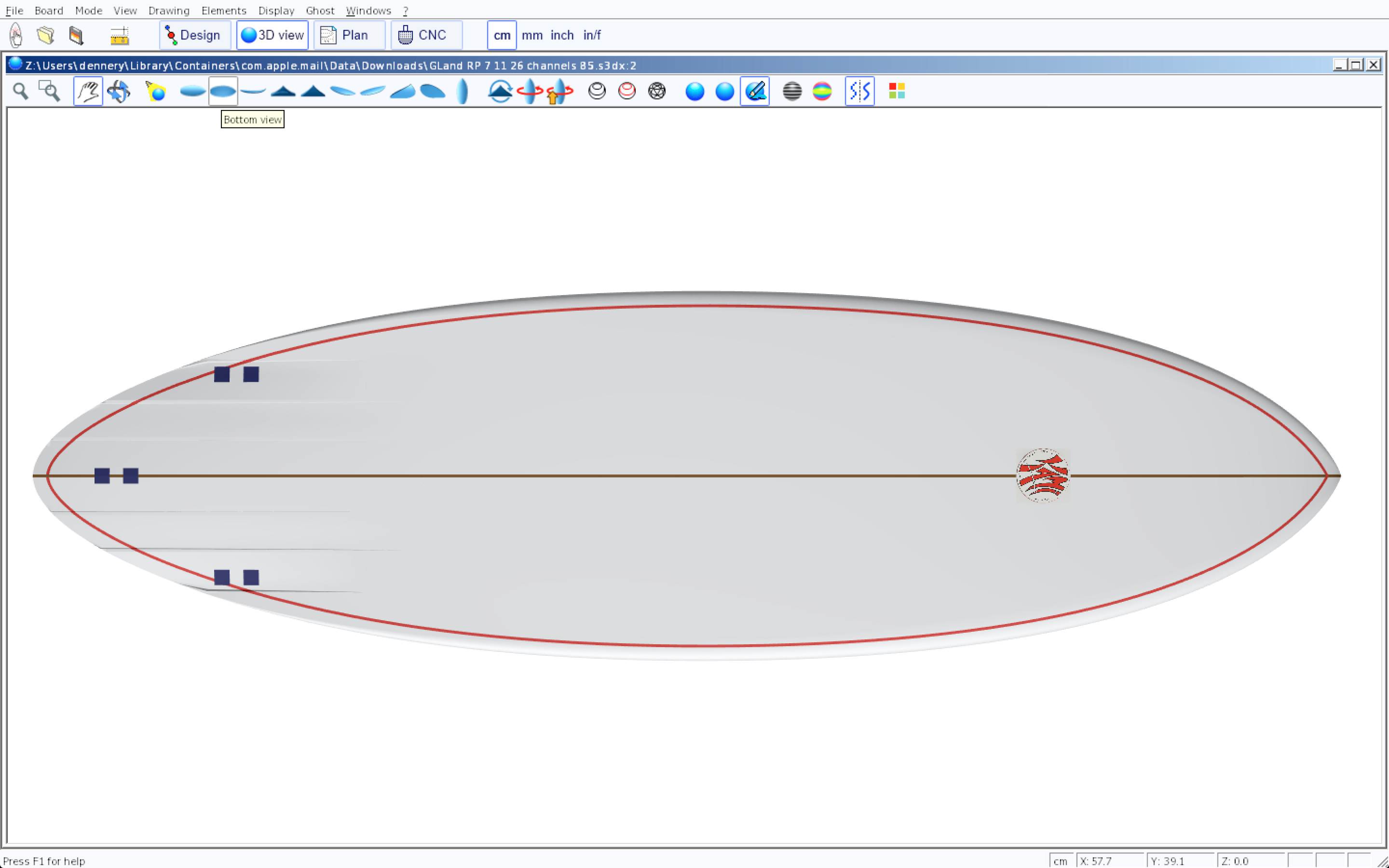The width and height of the screenshot is (1389, 868).
Task: Activate the hand pan tool
Action: (88, 91)
